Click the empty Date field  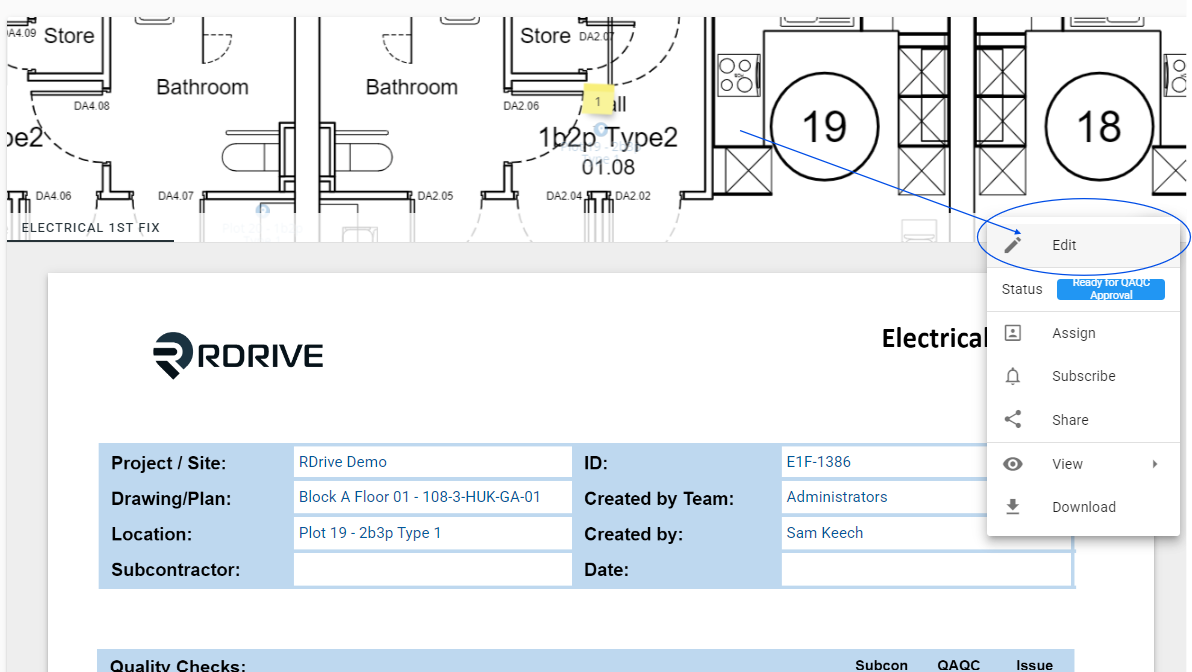926,569
